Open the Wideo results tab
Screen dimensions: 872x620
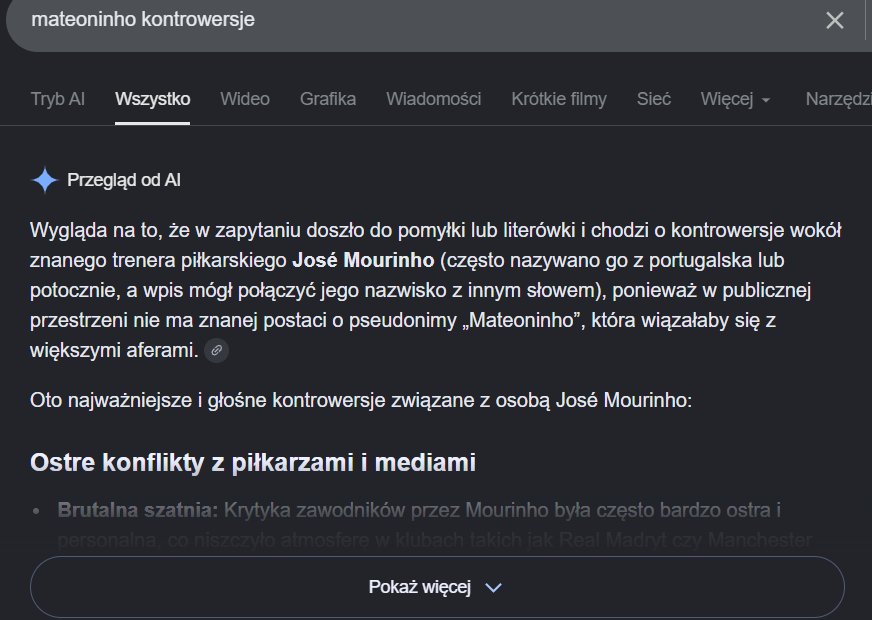pyautogui.click(x=245, y=99)
